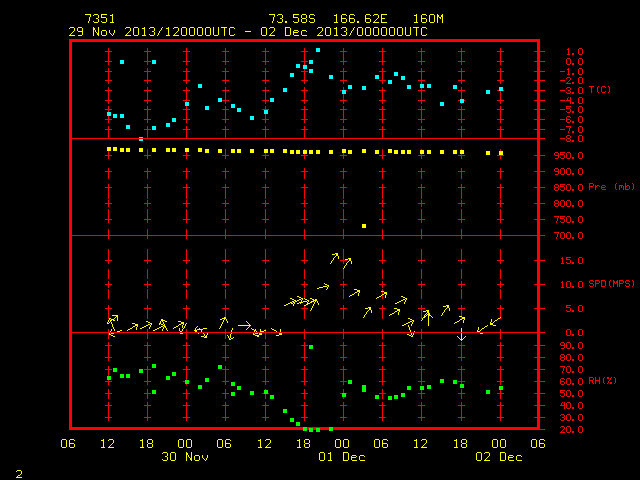
Task: Click the lone green humidity point near 90%
Action: (x=311, y=347)
